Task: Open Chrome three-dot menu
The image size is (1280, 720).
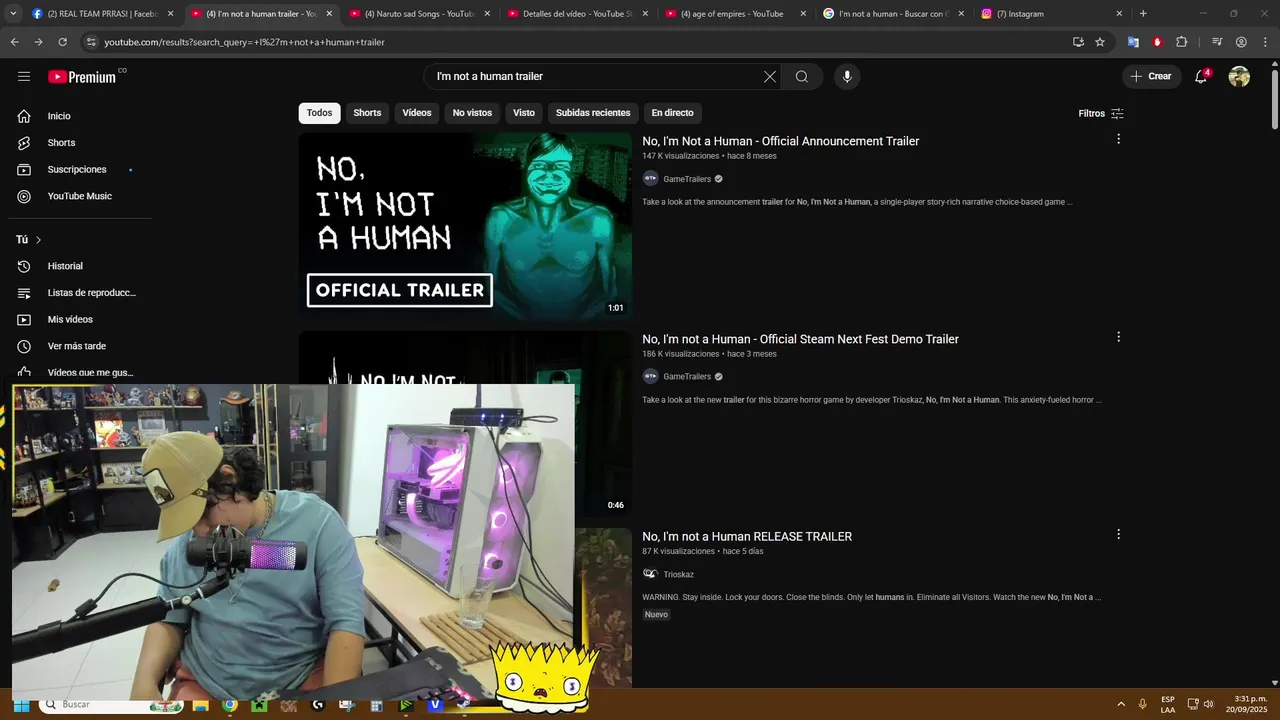Action: click(1264, 42)
